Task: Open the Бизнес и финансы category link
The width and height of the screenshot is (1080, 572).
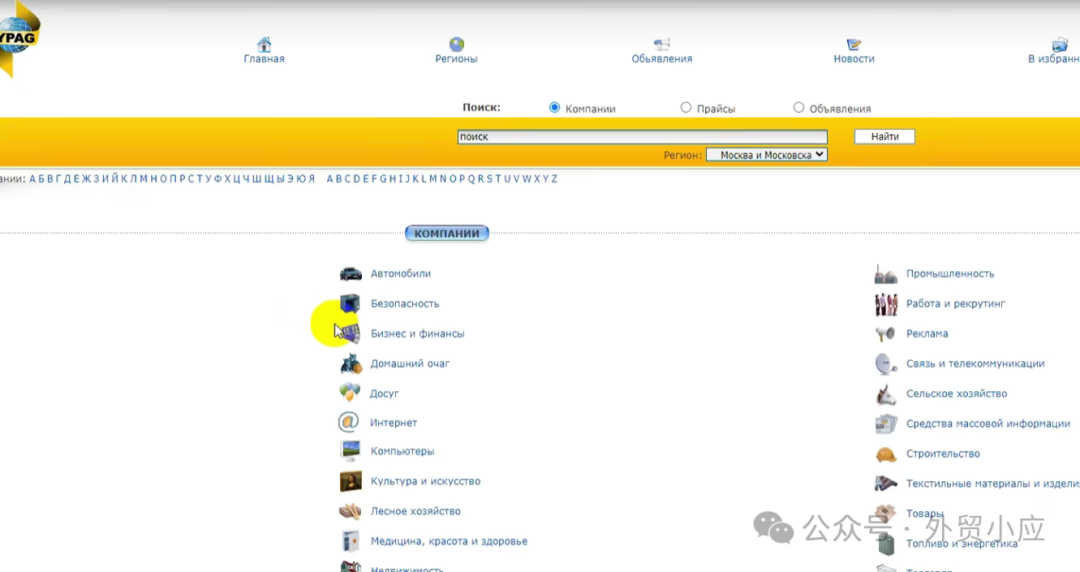Action: click(x=417, y=334)
